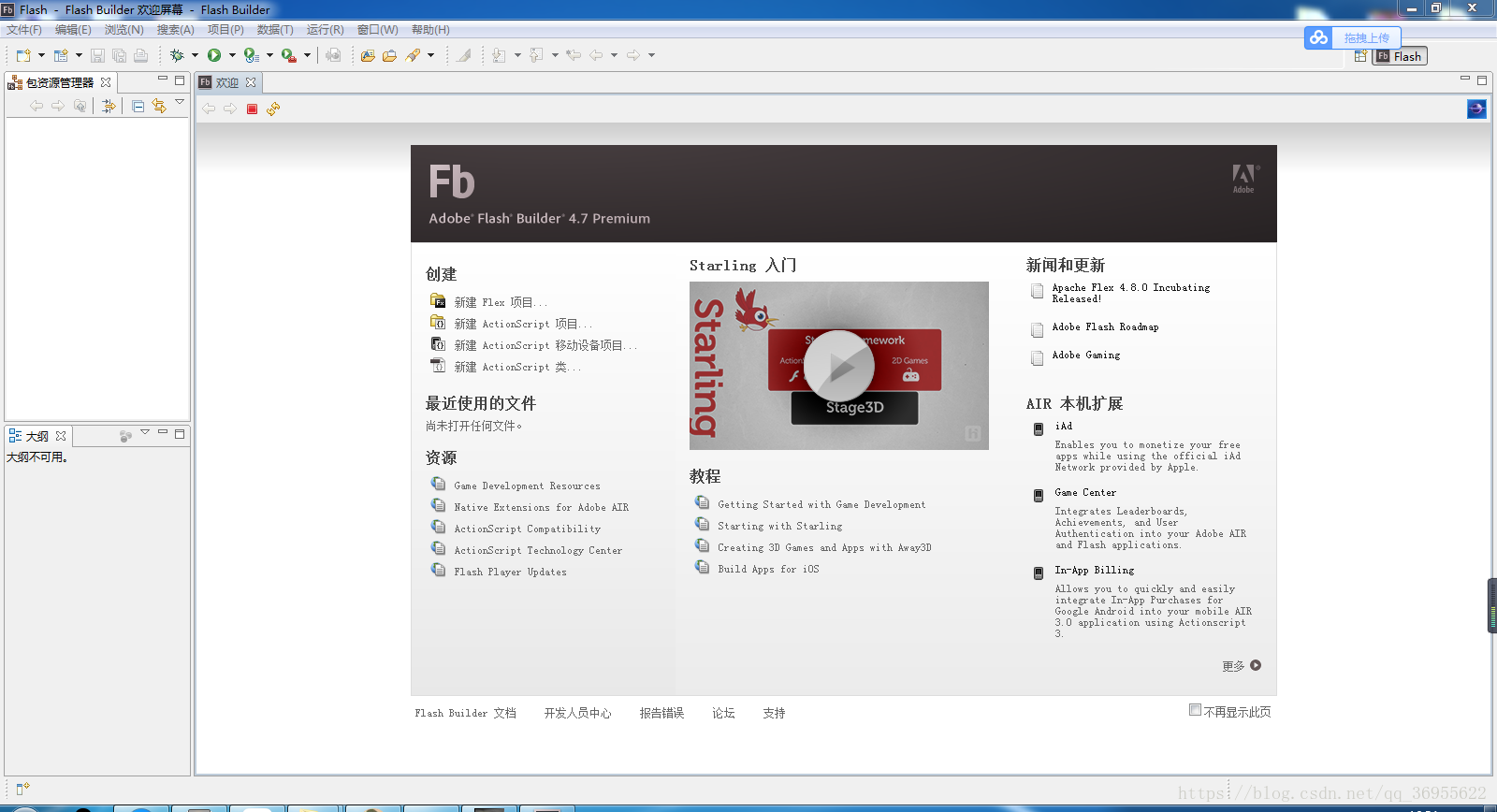Click the Print icon in toolbar
Viewport: 1497px width, 812px height.
140,55
